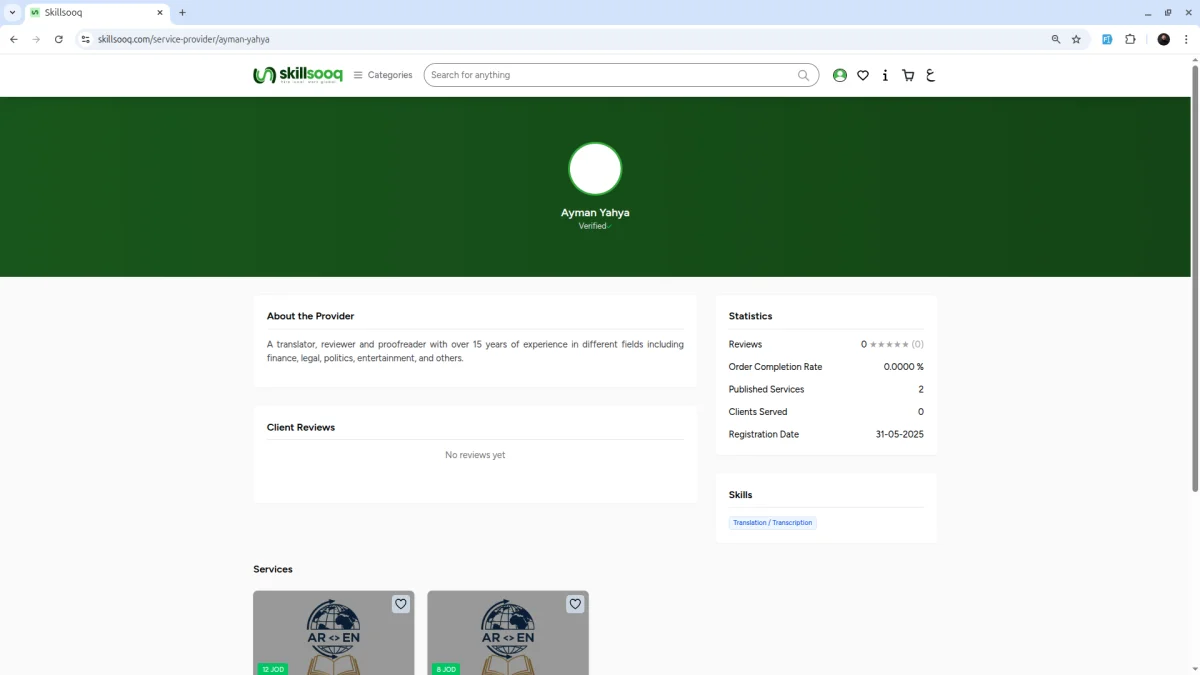Click the 'Clients Served' label
1200x675 pixels.
758,412
